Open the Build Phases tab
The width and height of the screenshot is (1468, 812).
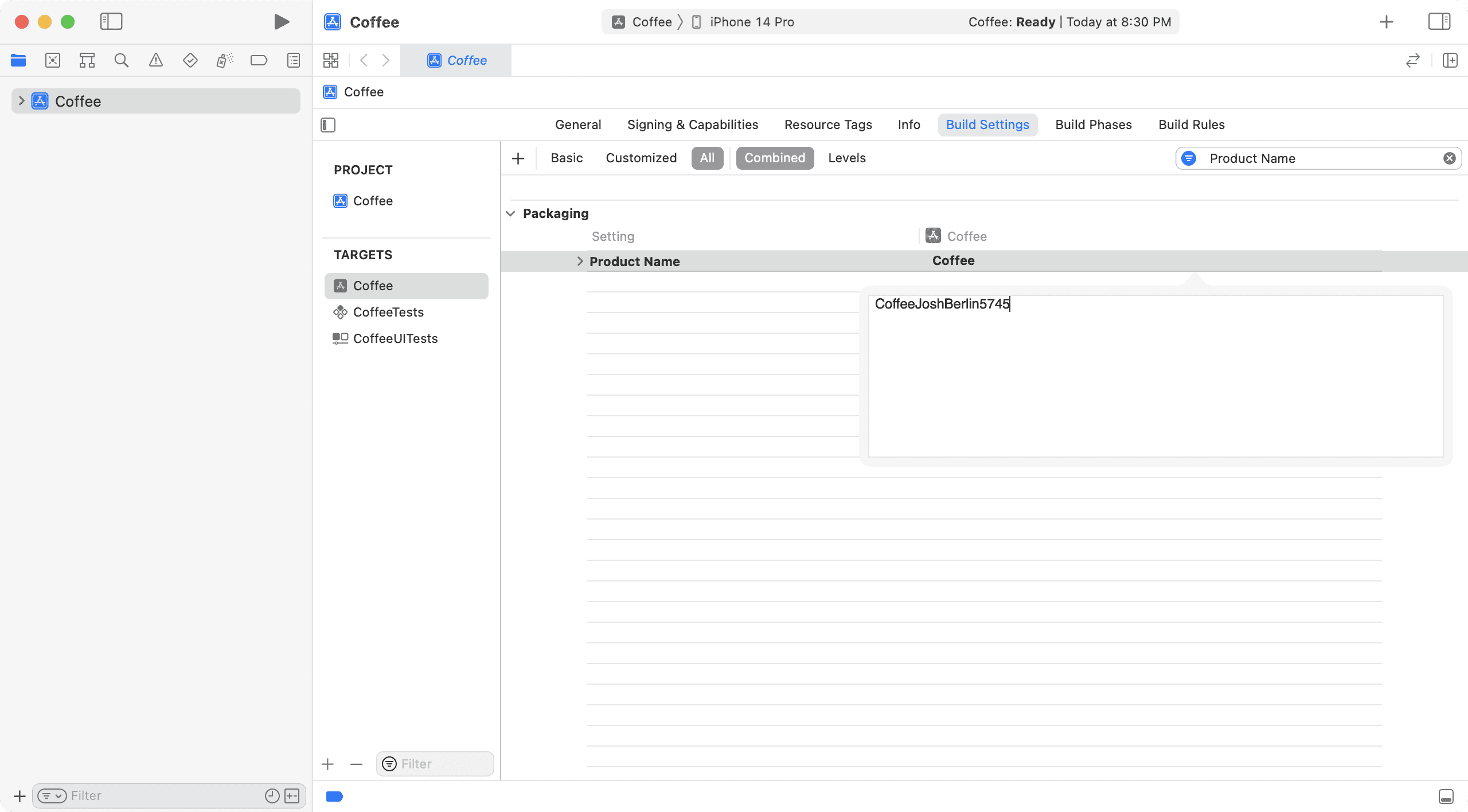click(1093, 124)
